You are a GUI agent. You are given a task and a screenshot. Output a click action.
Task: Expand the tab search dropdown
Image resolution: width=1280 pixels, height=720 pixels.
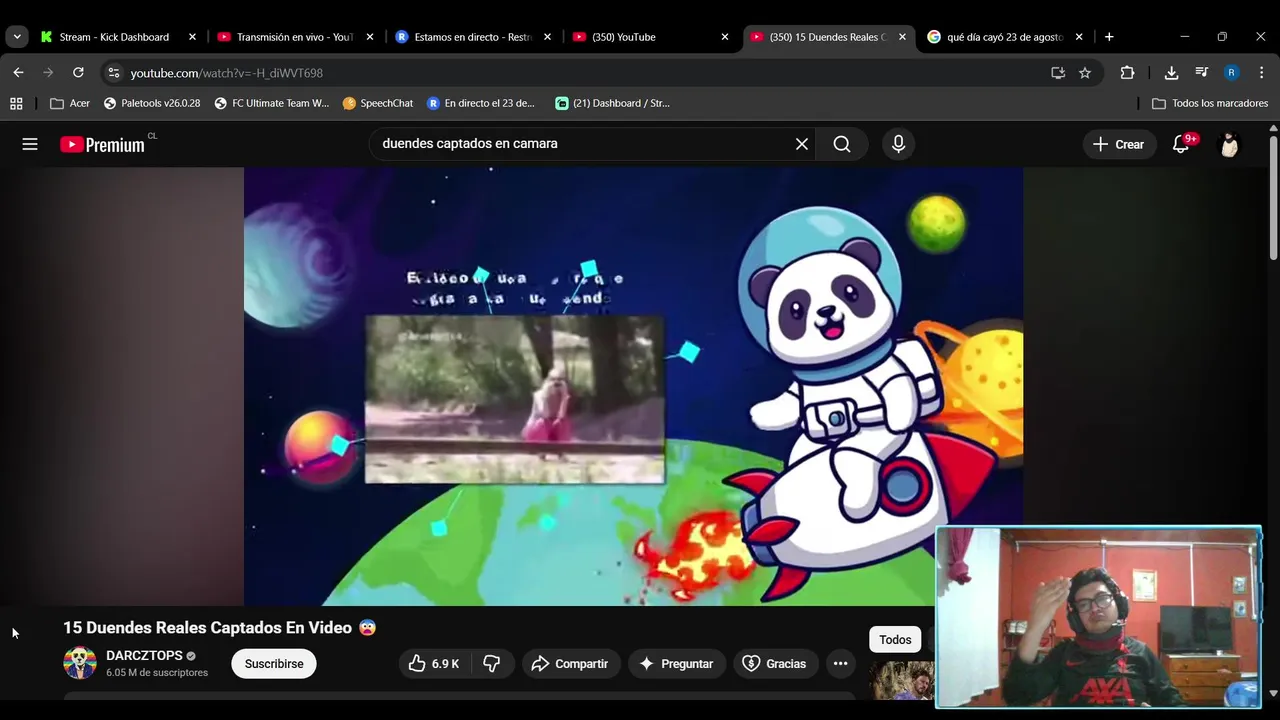click(x=16, y=37)
